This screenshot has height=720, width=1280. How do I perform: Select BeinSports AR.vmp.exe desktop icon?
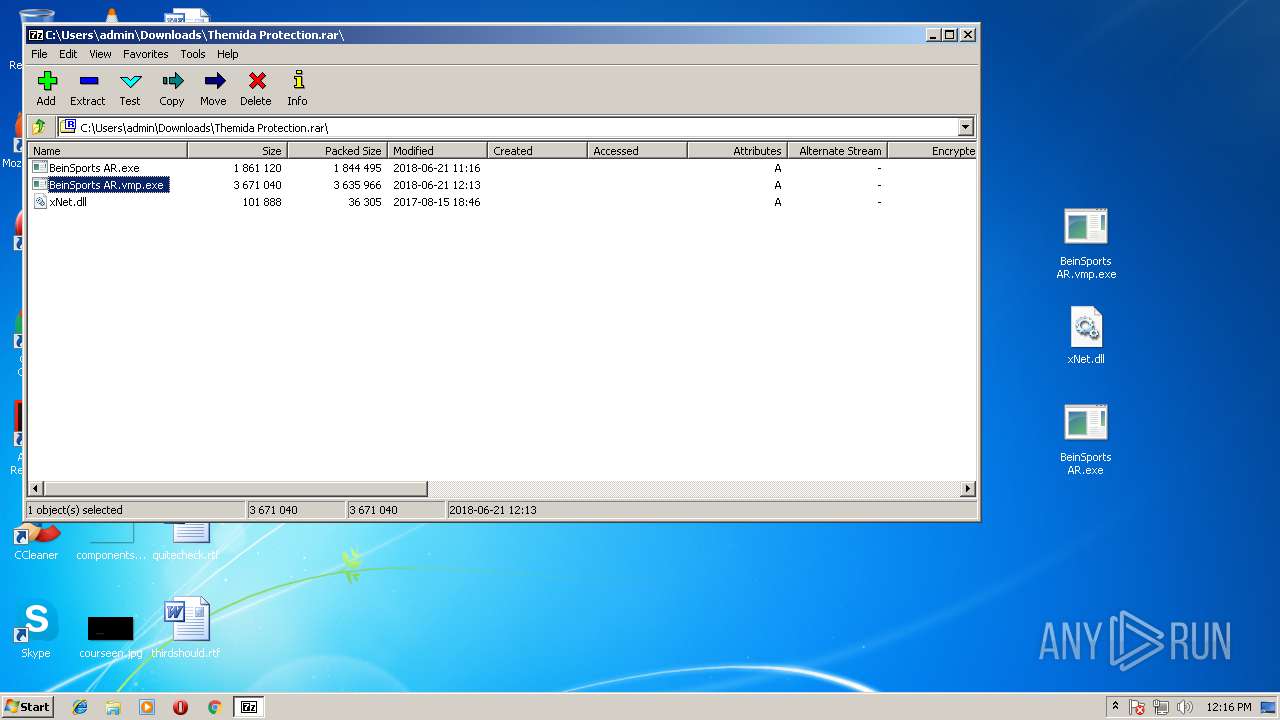pos(1086,244)
